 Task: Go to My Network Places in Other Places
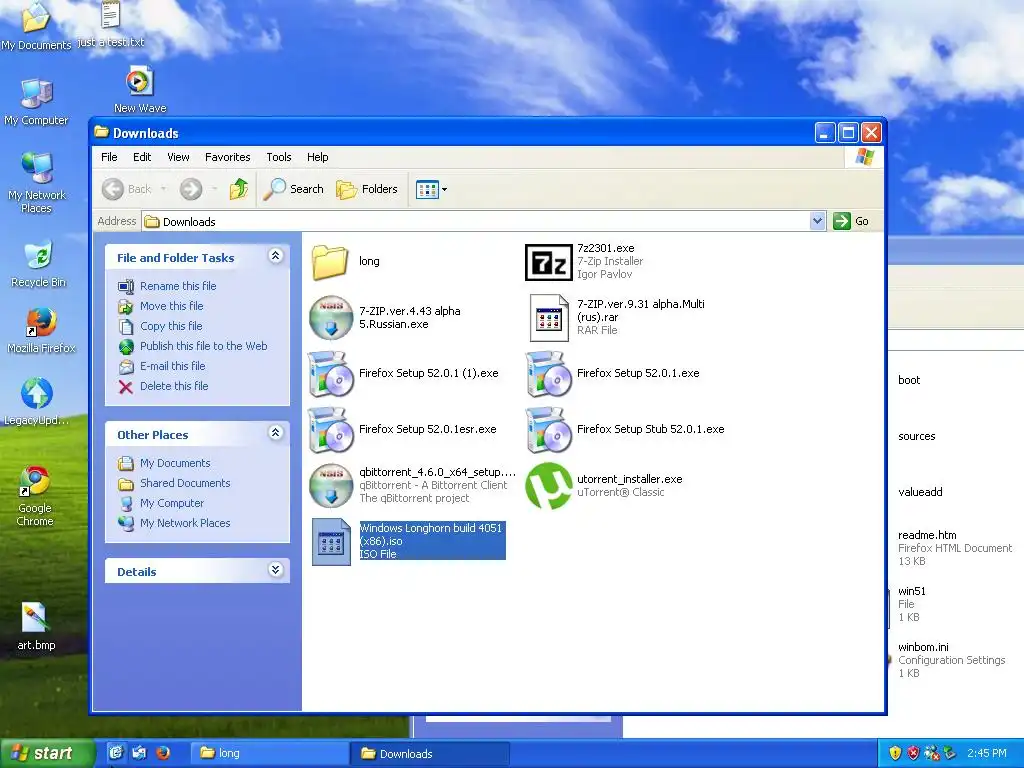tap(185, 523)
